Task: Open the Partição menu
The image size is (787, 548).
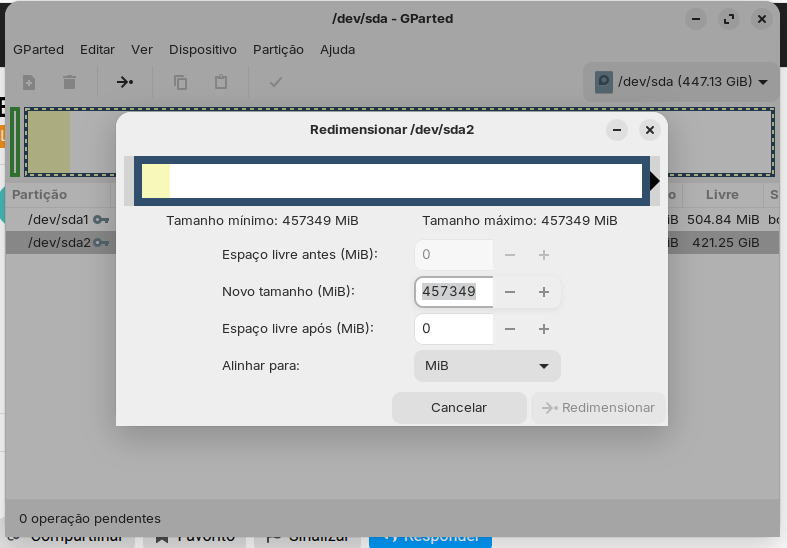Action: (x=278, y=49)
